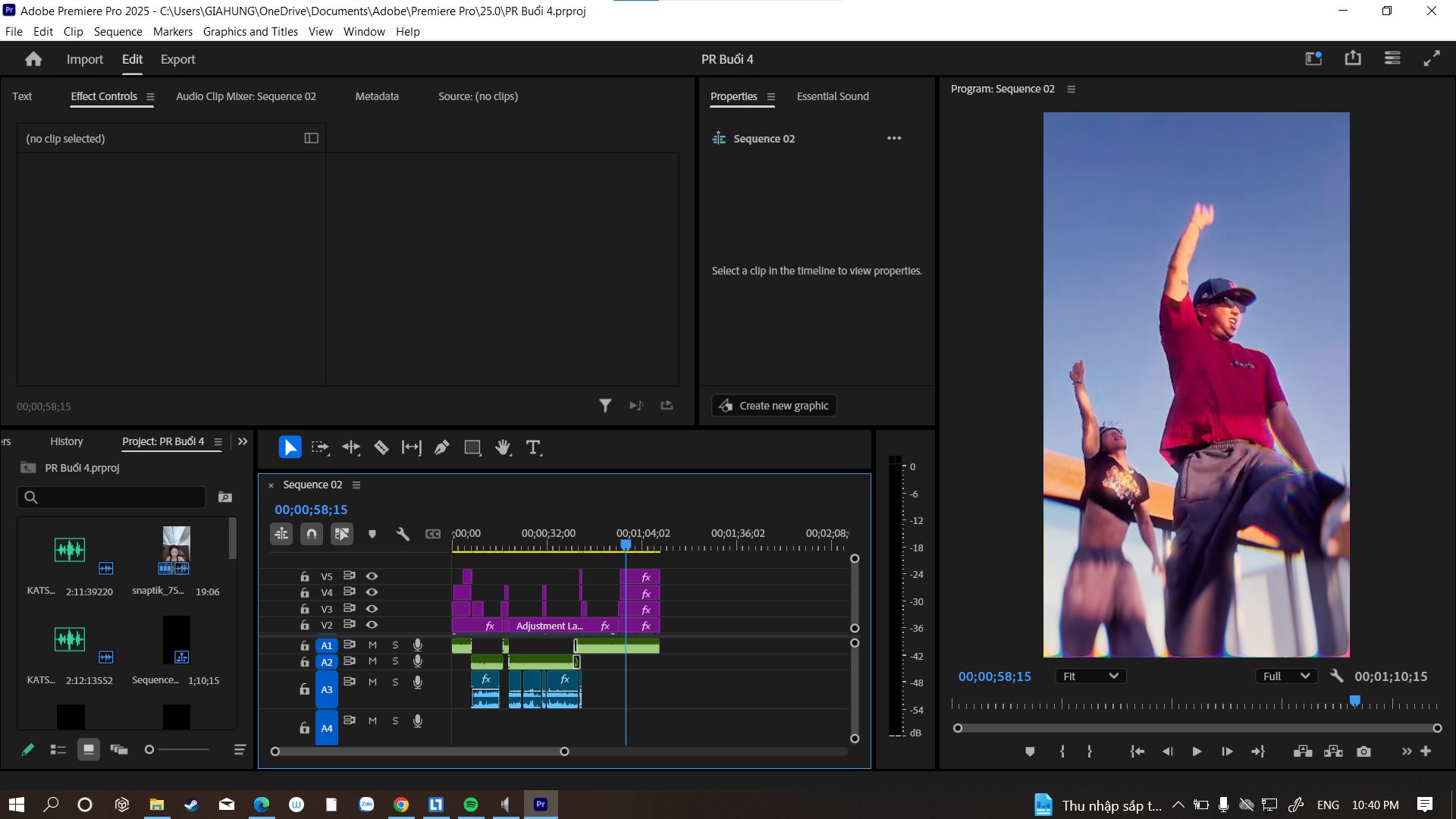Select the Pen tool
This screenshot has width=1456, height=819.
[441, 447]
